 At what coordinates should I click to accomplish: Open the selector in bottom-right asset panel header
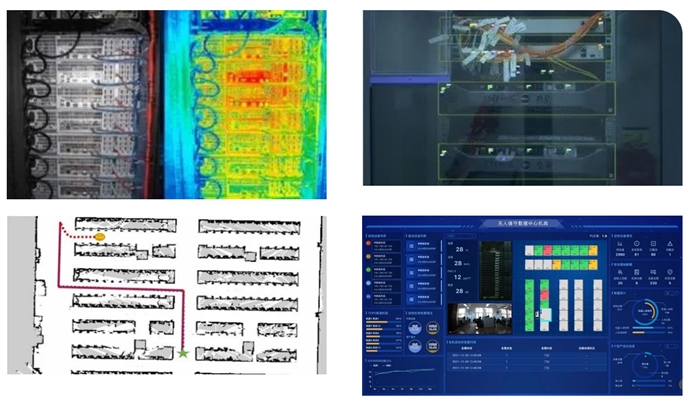point(671,346)
